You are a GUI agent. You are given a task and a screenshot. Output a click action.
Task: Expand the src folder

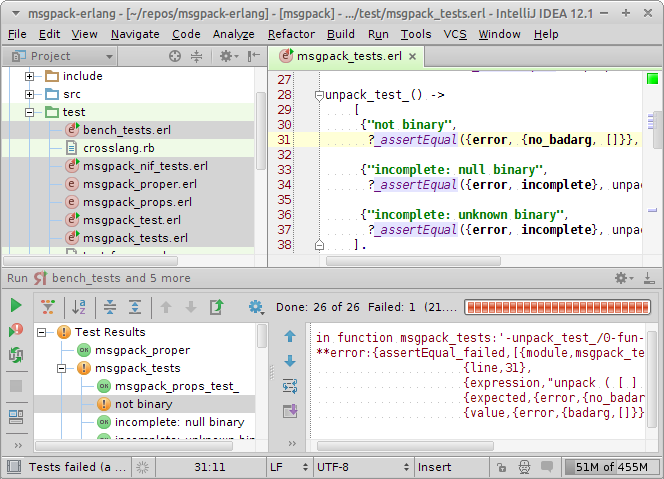click(x=29, y=94)
